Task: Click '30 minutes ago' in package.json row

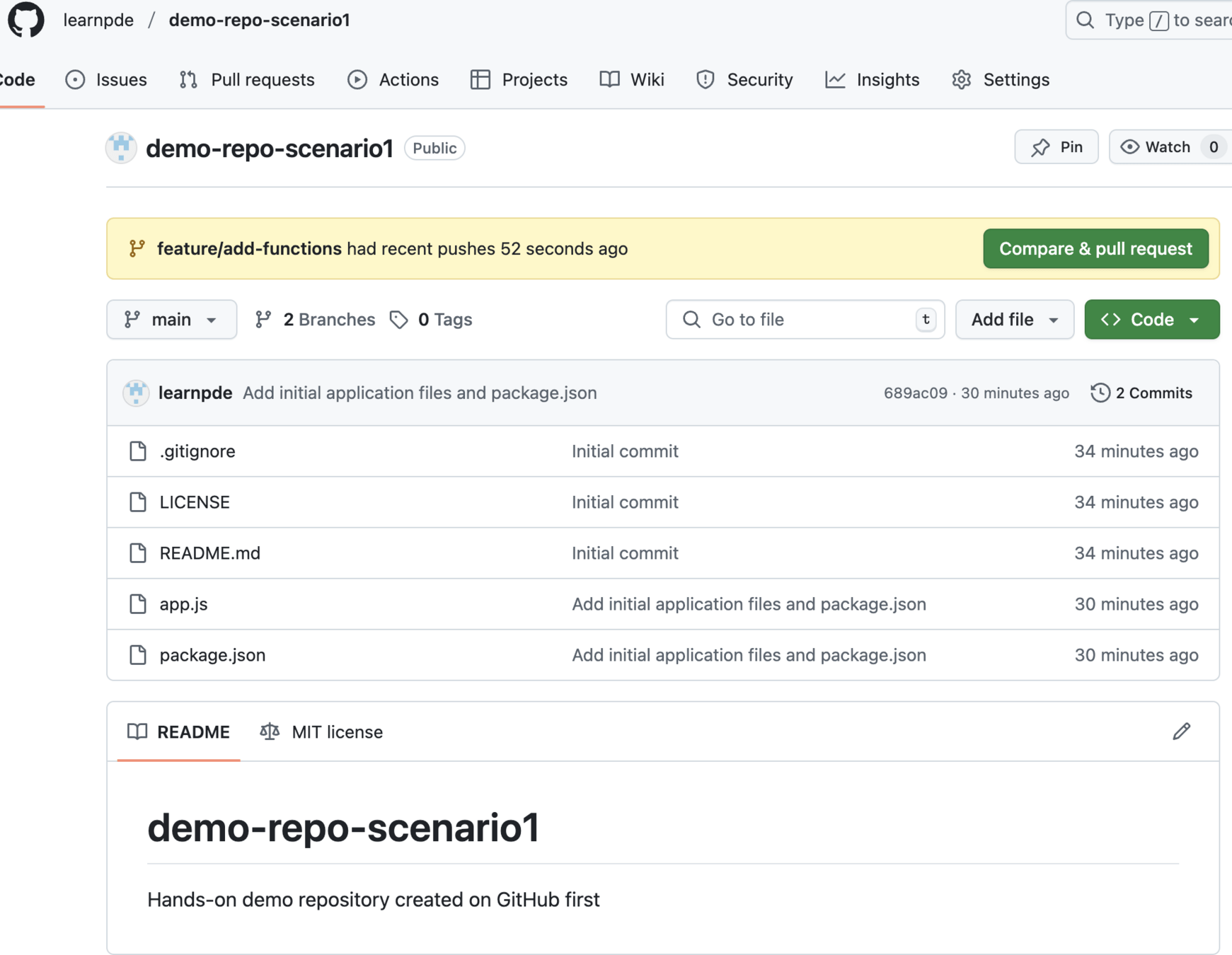Action: [x=1136, y=654]
